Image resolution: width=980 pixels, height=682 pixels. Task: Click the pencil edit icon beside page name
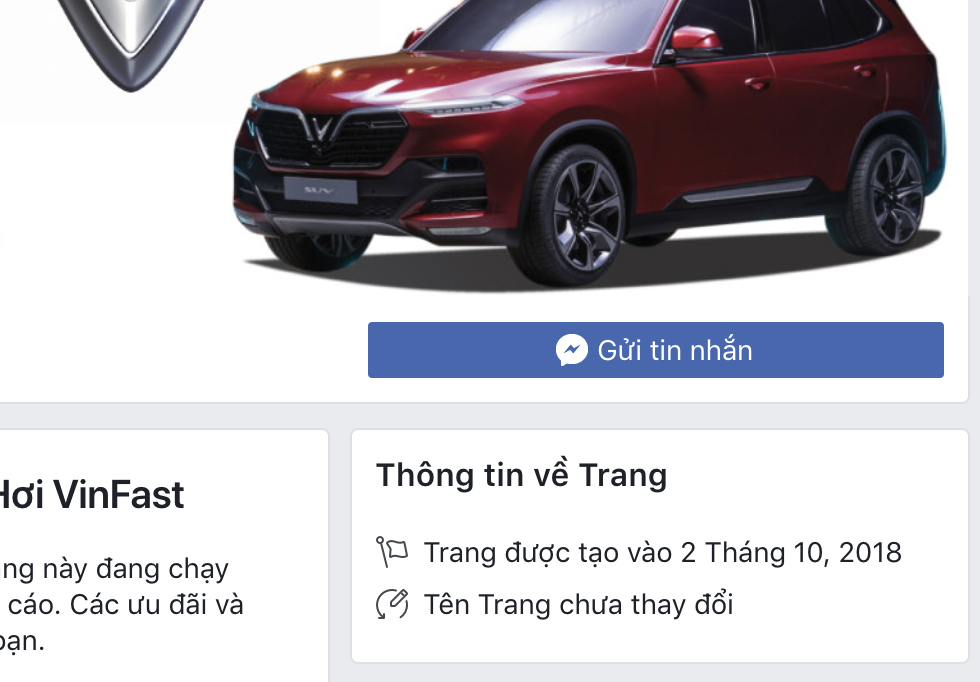(x=392, y=604)
